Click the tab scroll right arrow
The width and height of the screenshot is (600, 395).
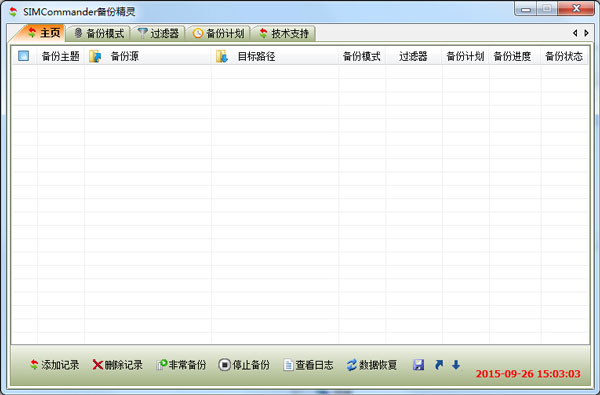tap(586, 33)
